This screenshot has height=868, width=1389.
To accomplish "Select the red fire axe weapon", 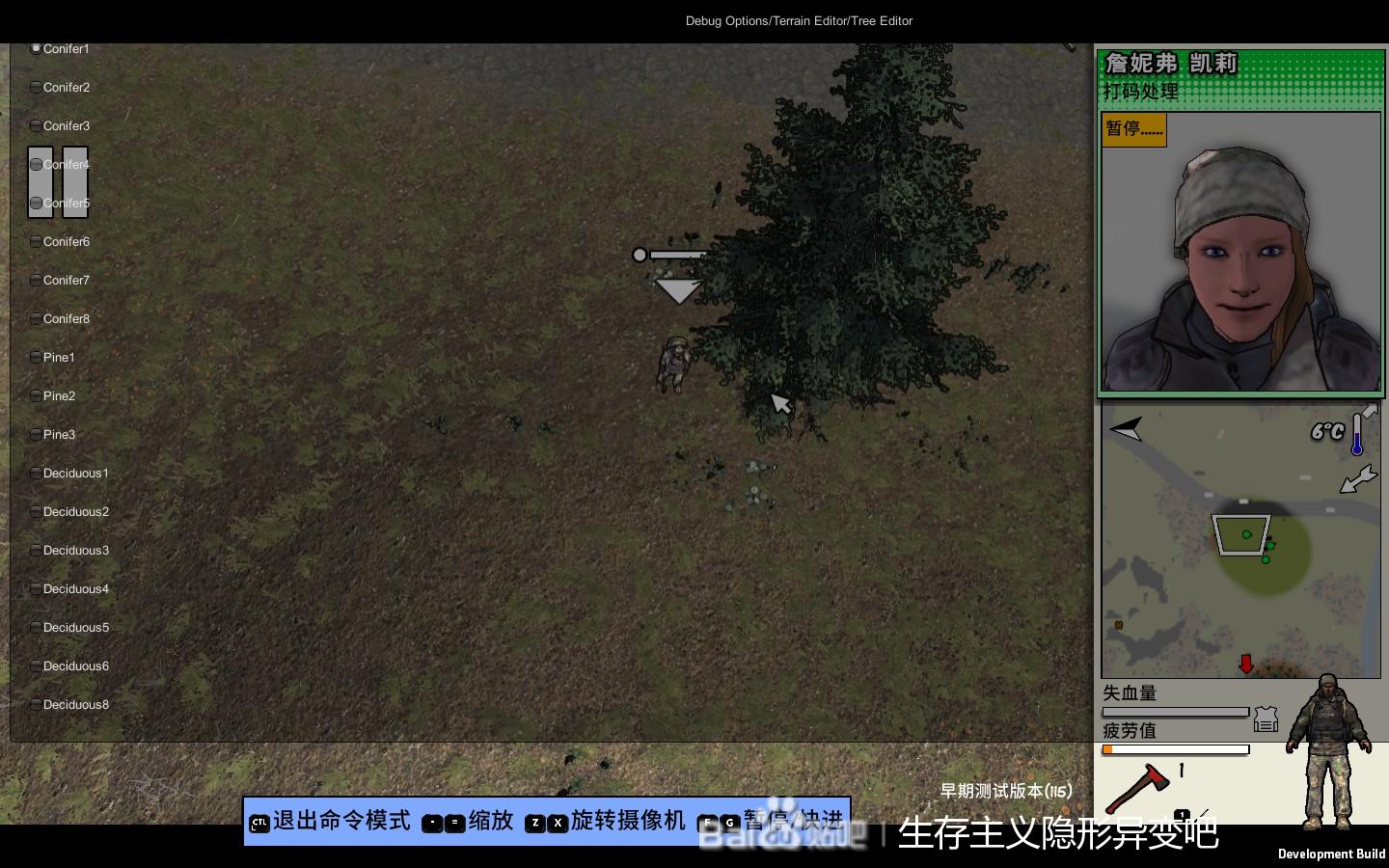I will click(1138, 789).
